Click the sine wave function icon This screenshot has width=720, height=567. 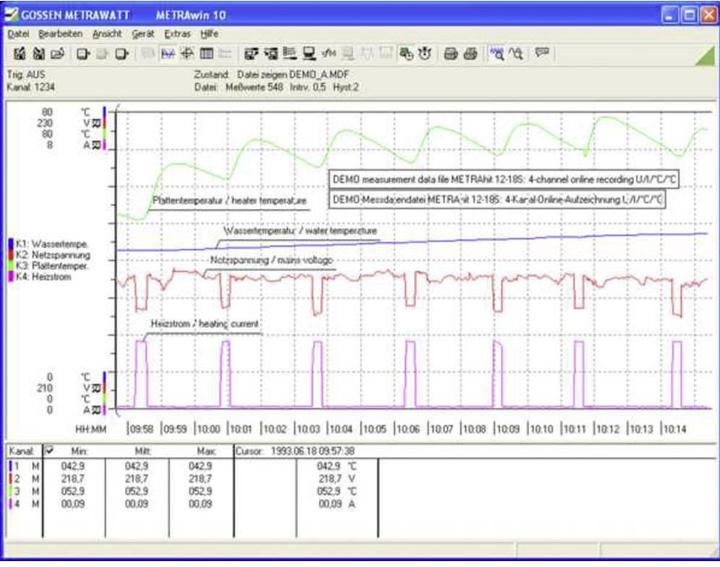point(329,54)
